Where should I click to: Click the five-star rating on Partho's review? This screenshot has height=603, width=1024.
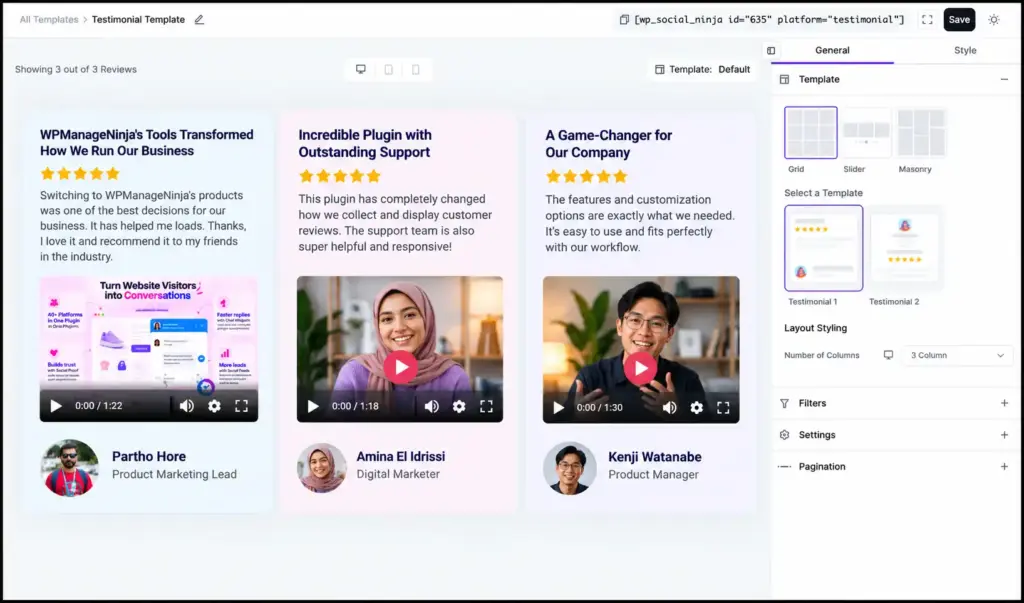[x=80, y=173]
